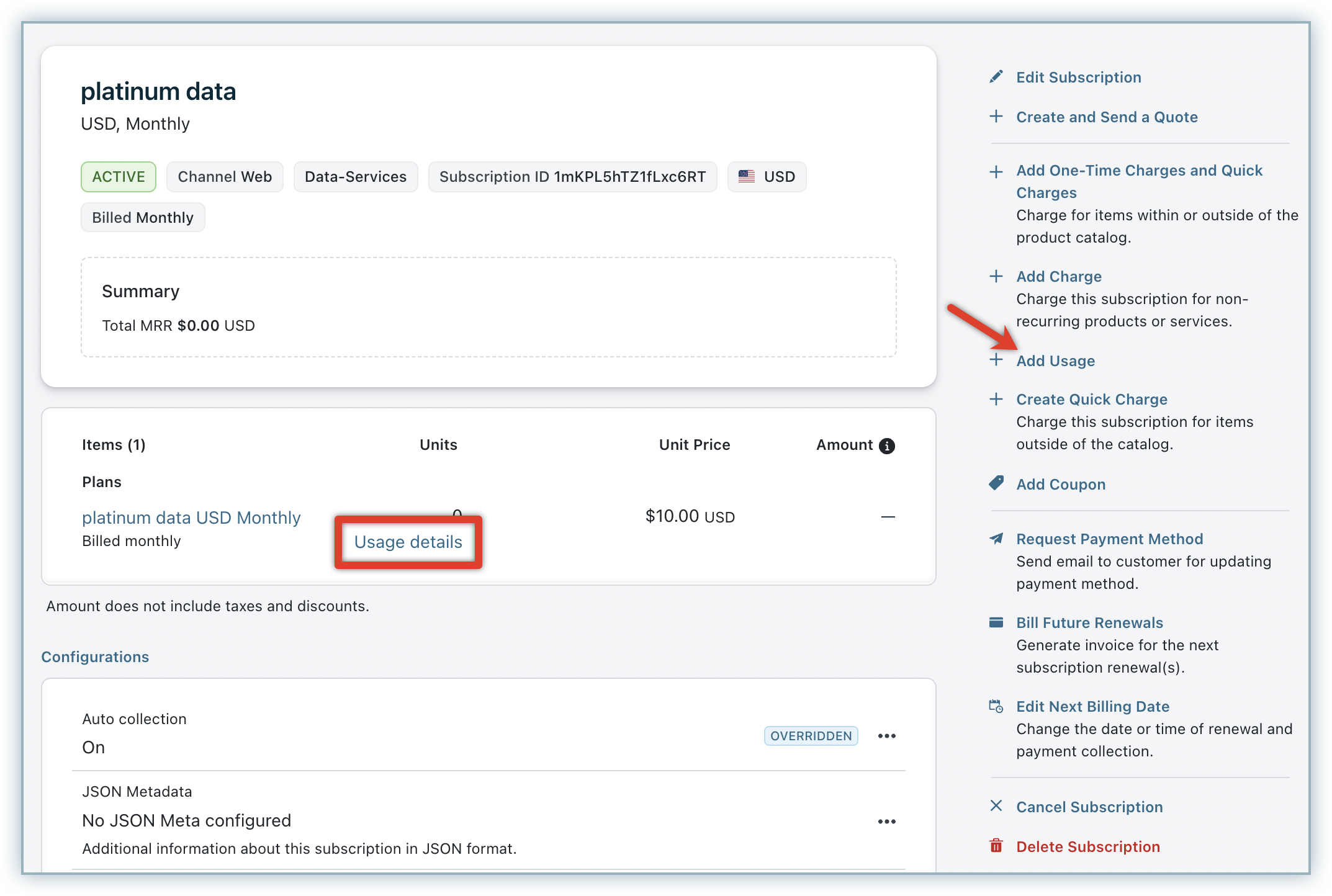Click the card icon for Bill Future Renewals
The width and height of the screenshot is (1332, 896).
coord(996,622)
